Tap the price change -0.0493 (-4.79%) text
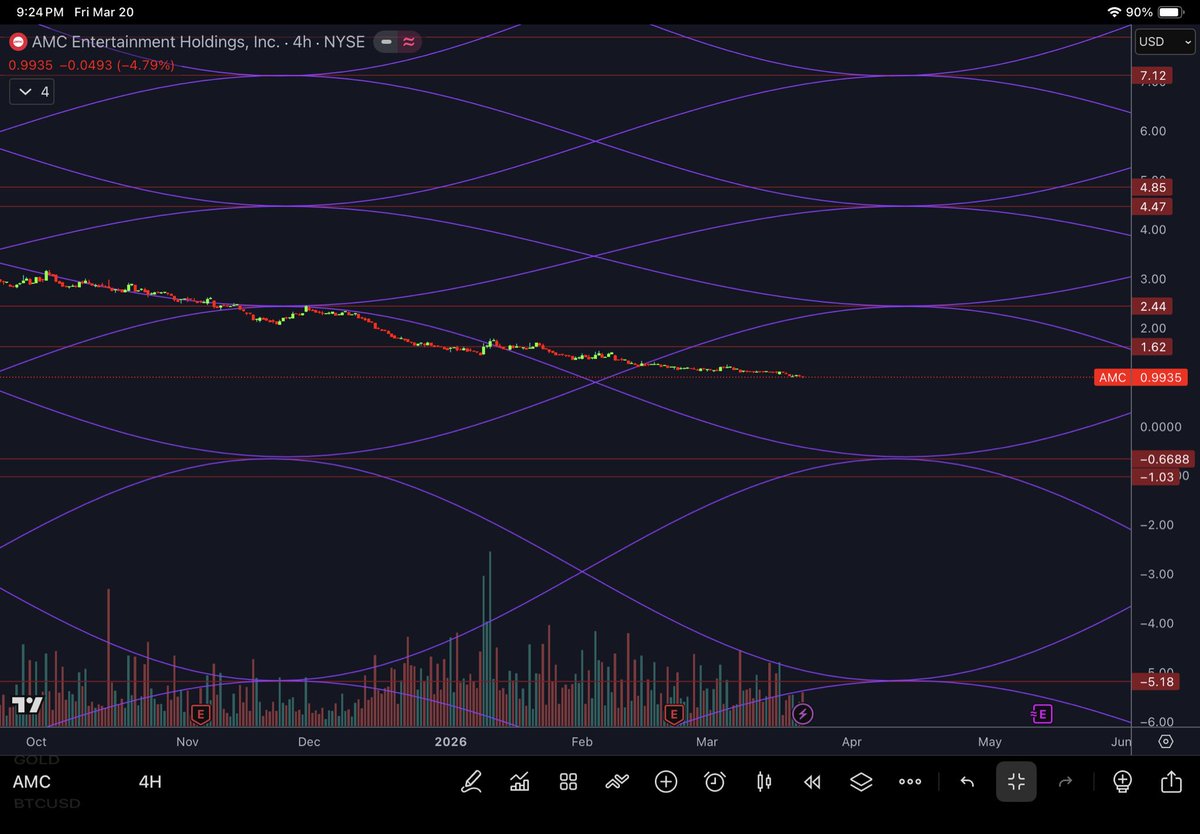Screen dimensions: 1200x834 pyautogui.click(x=116, y=65)
